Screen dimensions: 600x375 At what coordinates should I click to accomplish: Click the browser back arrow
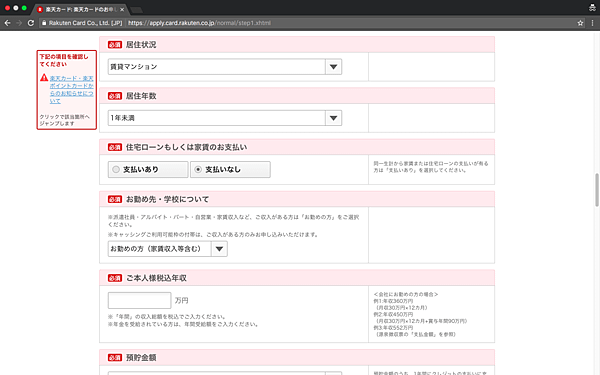(x=8, y=23)
